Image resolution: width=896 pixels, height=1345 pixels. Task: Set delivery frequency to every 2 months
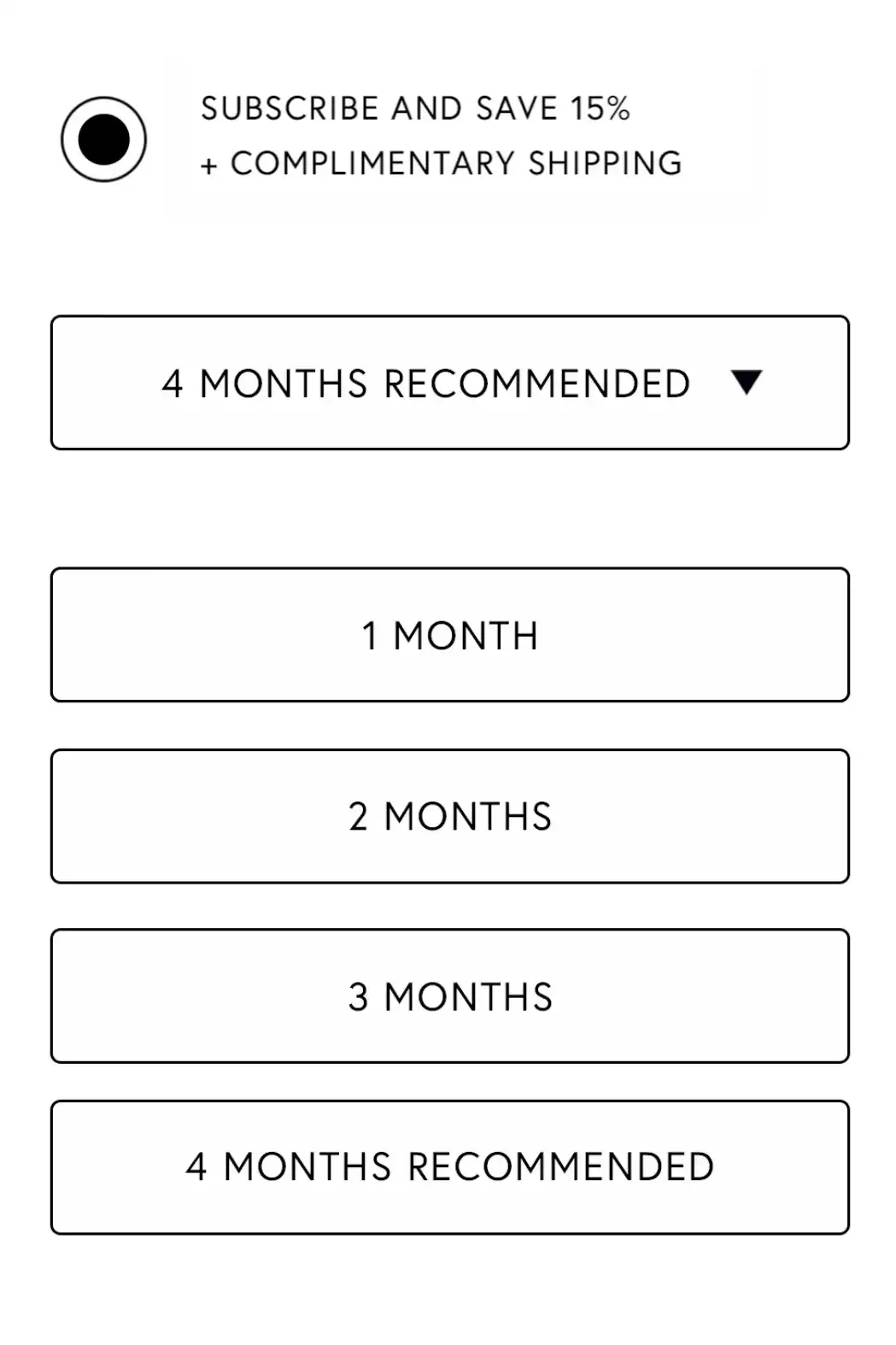(x=449, y=816)
